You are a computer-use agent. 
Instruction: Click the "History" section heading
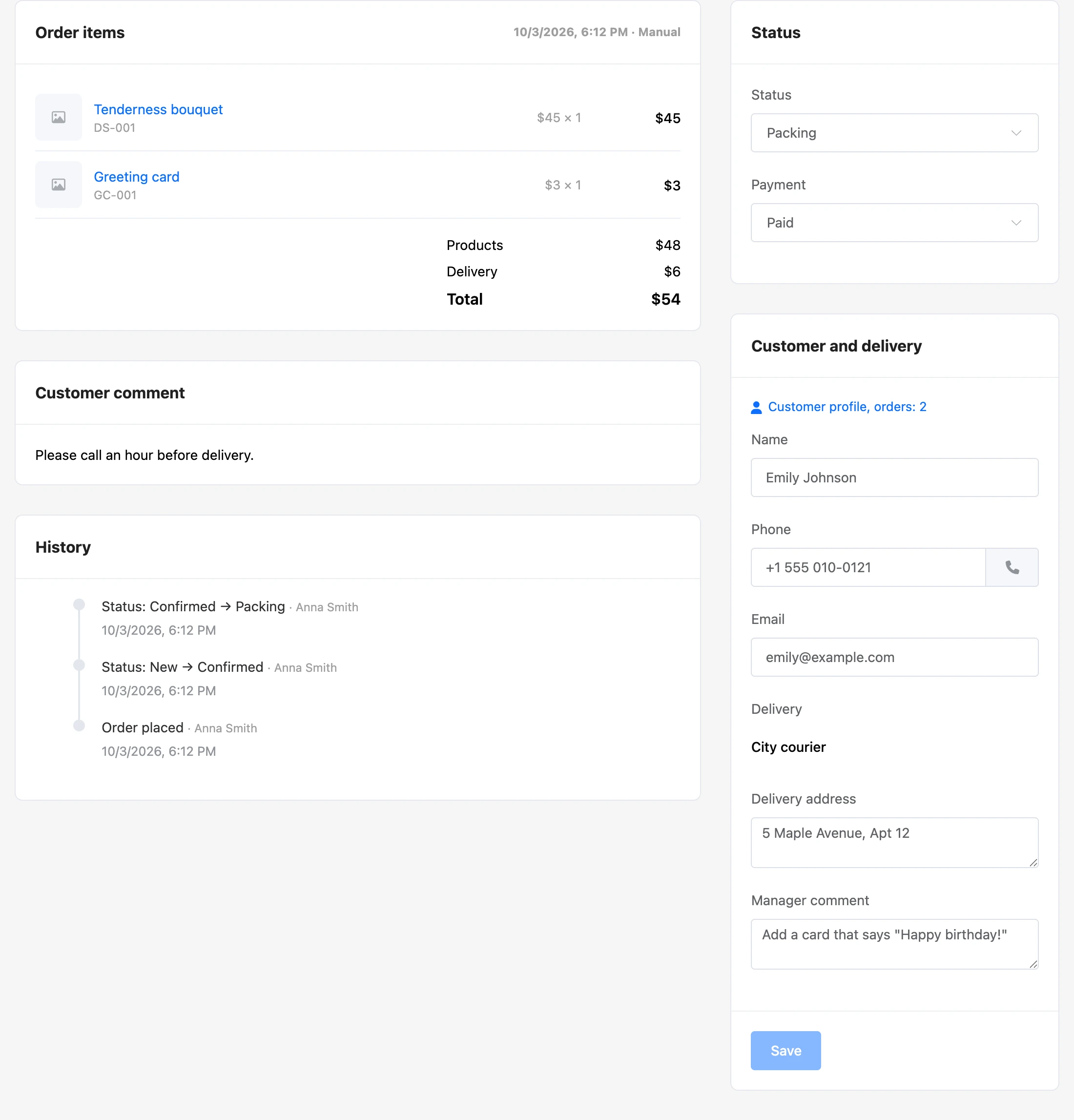[x=63, y=547]
